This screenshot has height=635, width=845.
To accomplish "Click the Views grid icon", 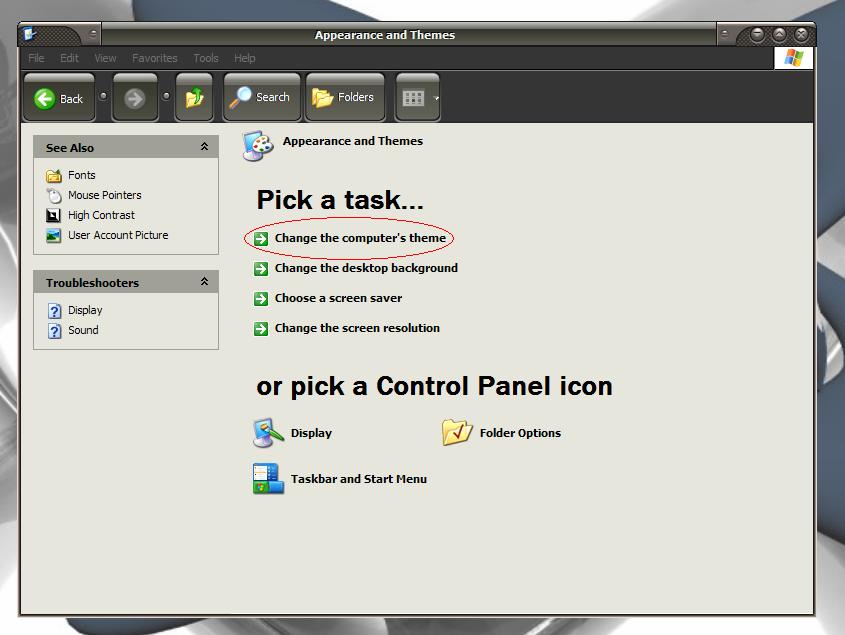I will pyautogui.click(x=413, y=98).
